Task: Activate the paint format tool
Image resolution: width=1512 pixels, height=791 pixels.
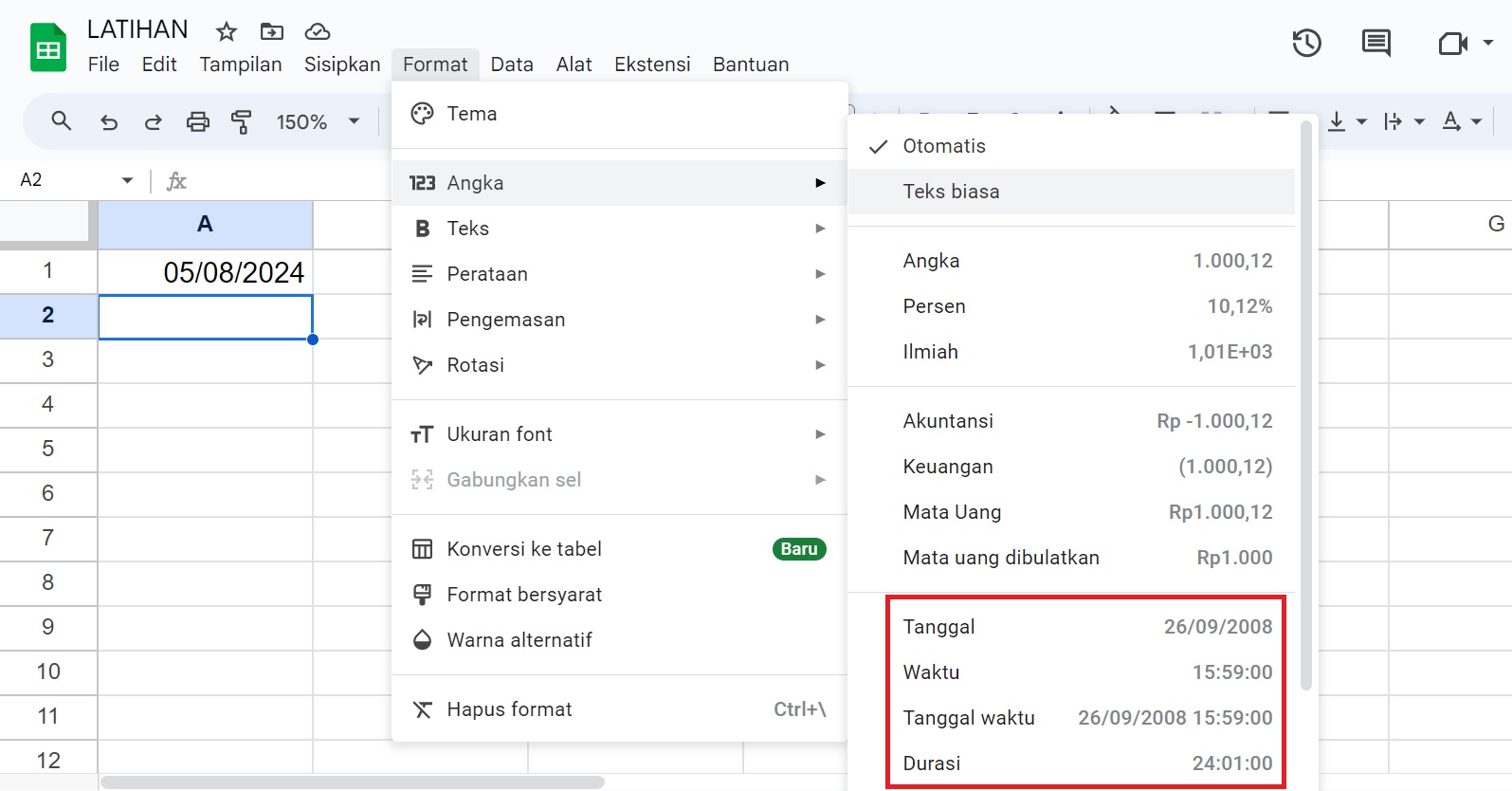Action: click(242, 121)
